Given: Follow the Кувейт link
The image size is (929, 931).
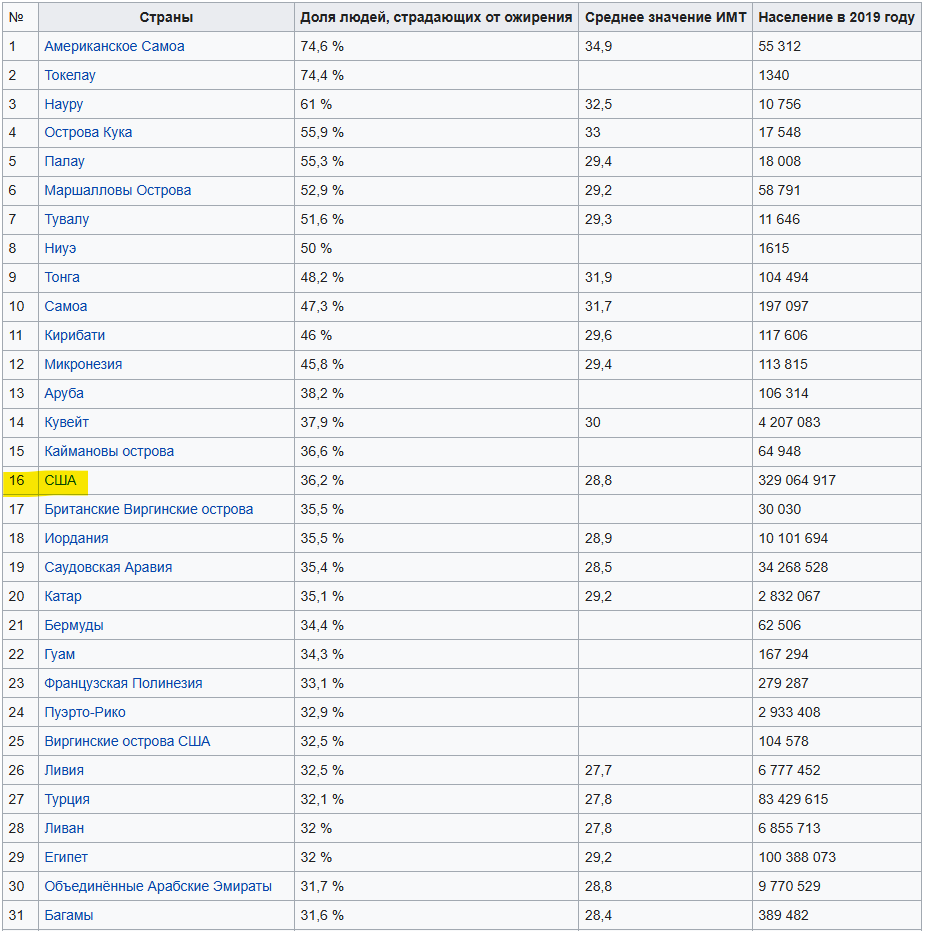Looking at the screenshot, I should (67, 422).
